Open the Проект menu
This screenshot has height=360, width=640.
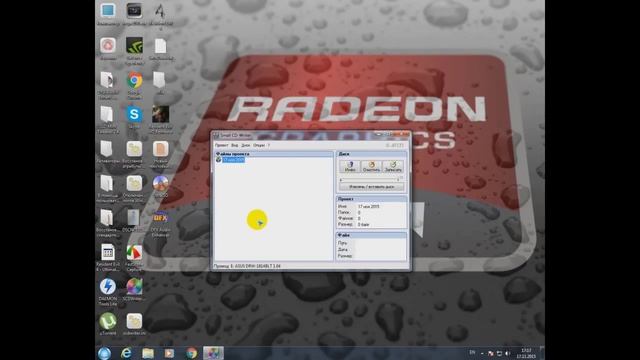click(222, 145)
